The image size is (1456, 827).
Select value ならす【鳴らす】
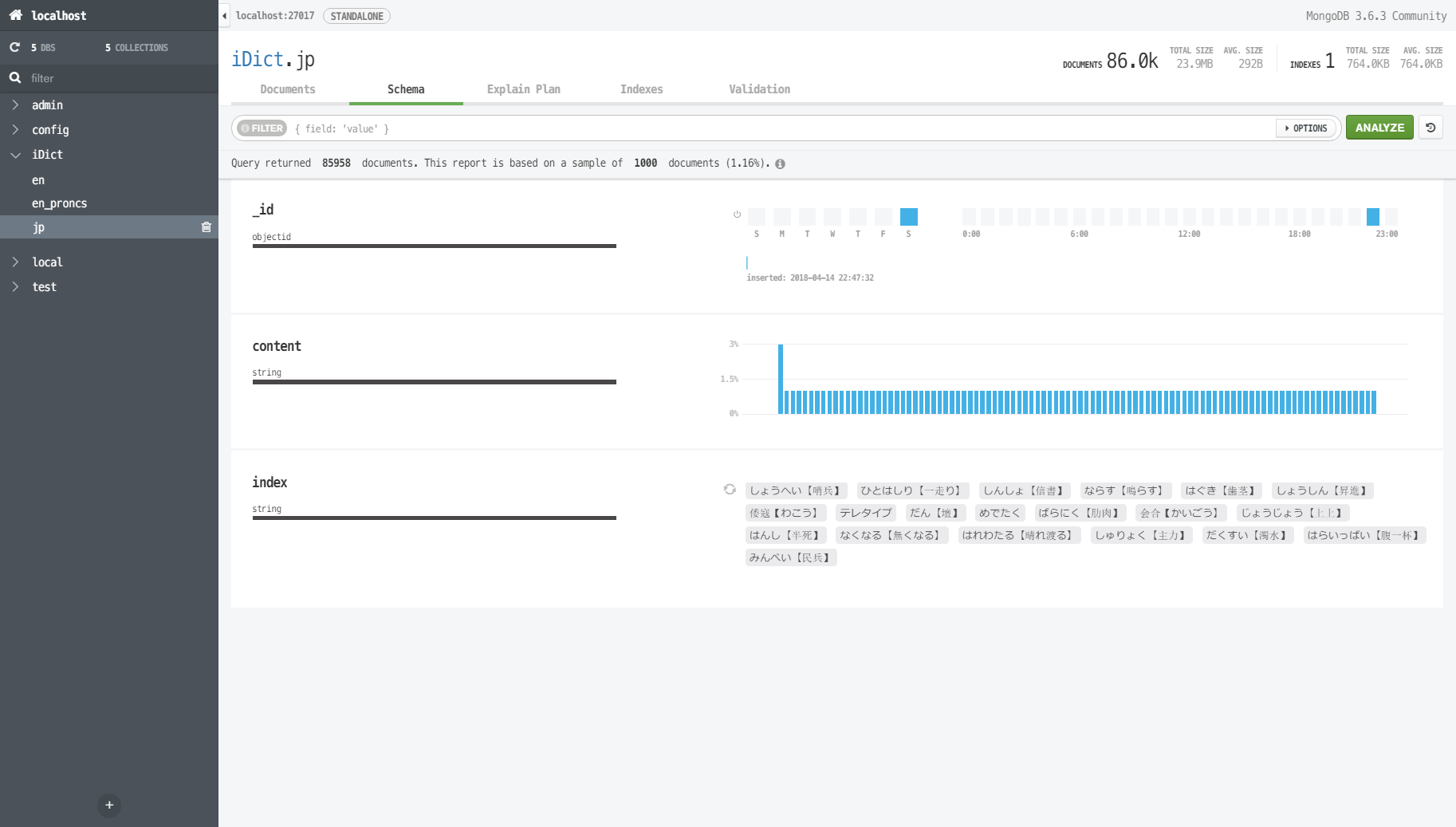tap(1125, 490)
